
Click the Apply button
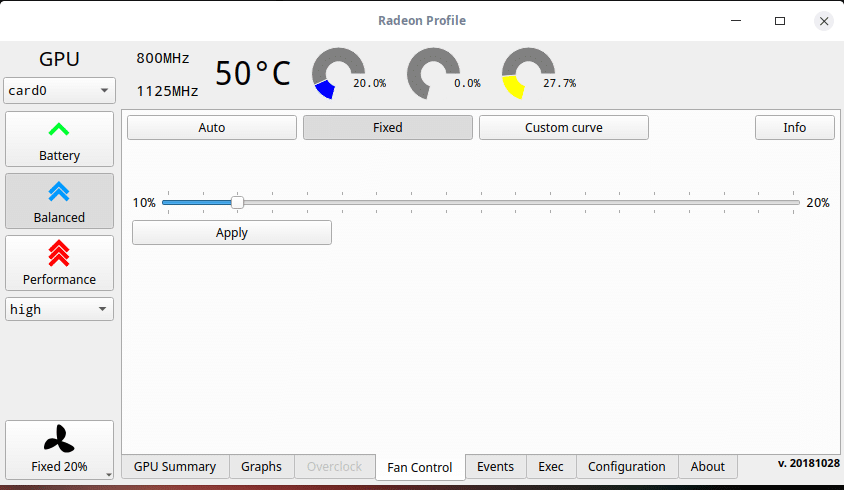(x=231, y=233)
